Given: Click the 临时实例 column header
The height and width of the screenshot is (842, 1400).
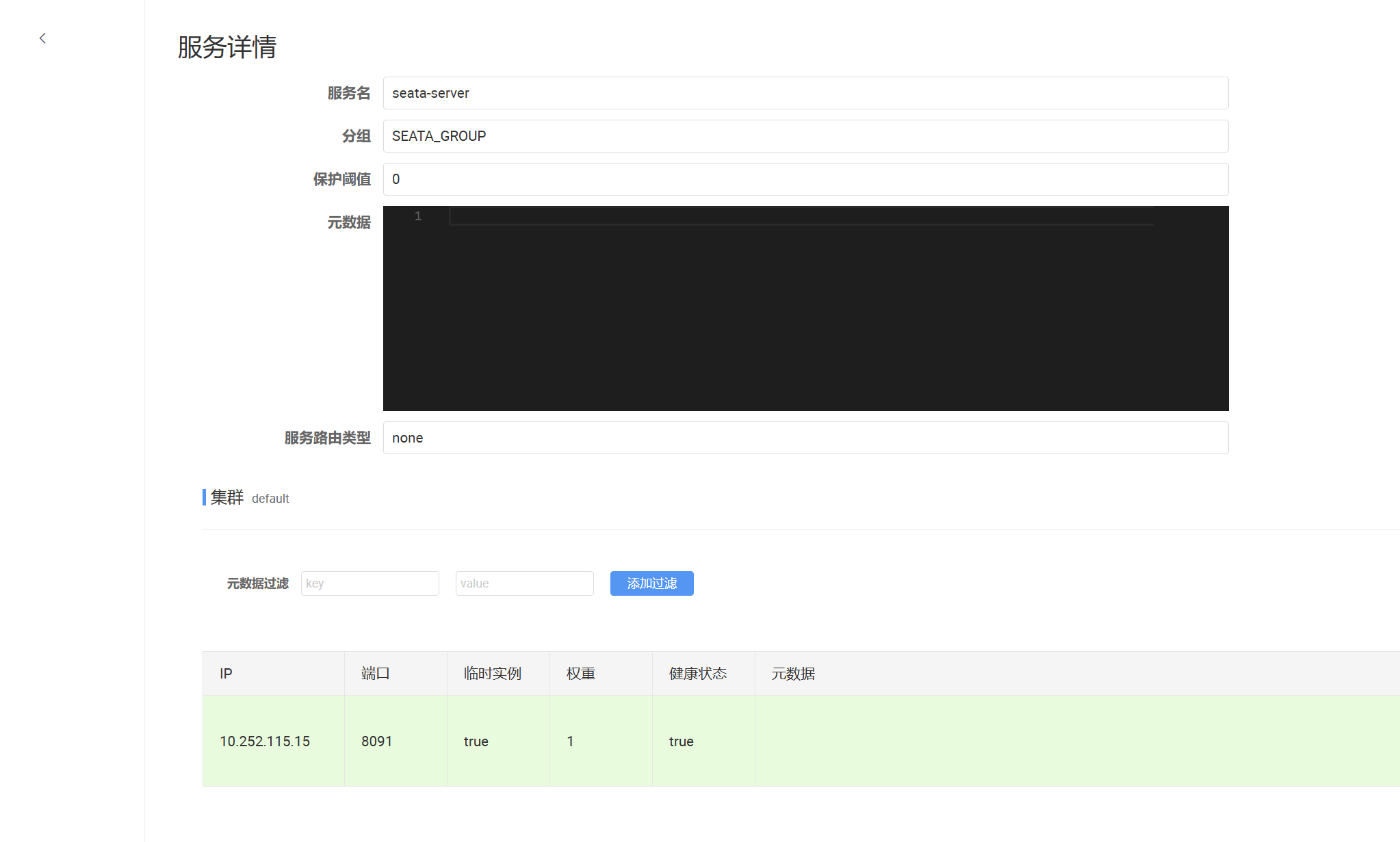Looking at the screenshot, I should 492,674.
